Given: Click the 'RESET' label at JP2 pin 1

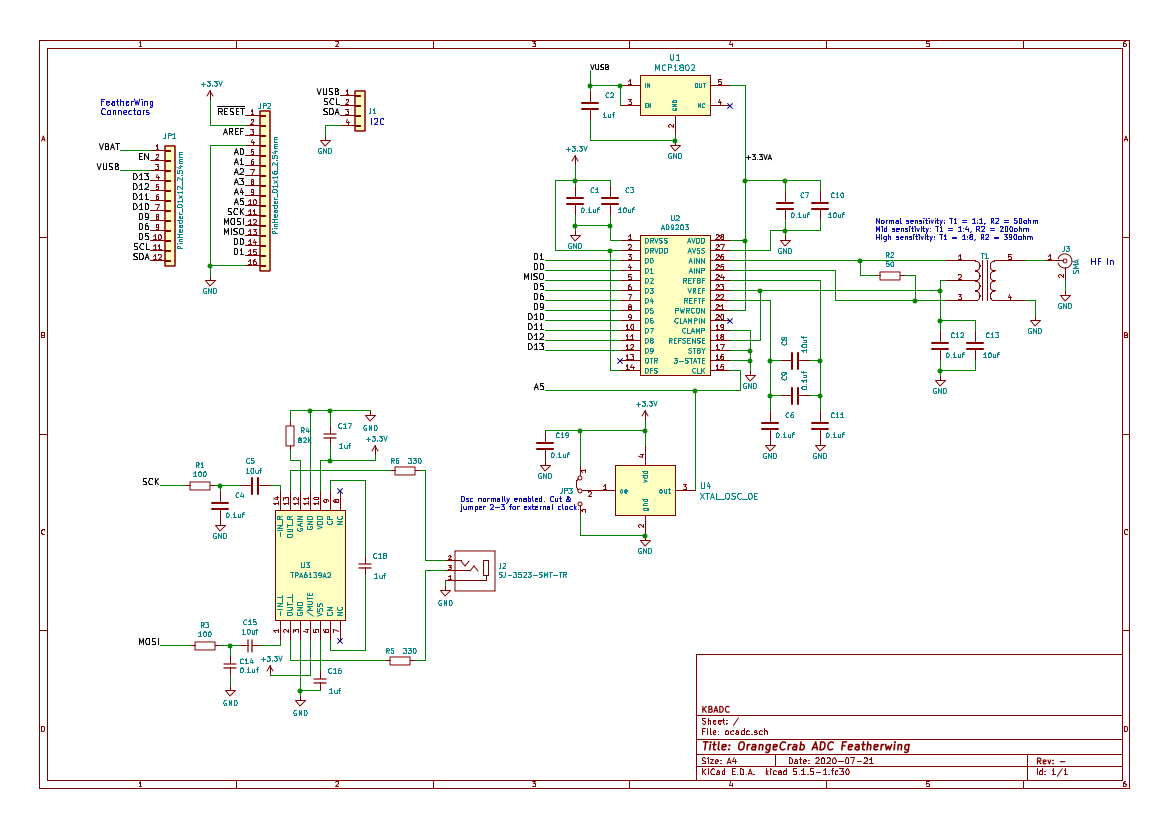Looking at the screenshot, I should point(231,112).
